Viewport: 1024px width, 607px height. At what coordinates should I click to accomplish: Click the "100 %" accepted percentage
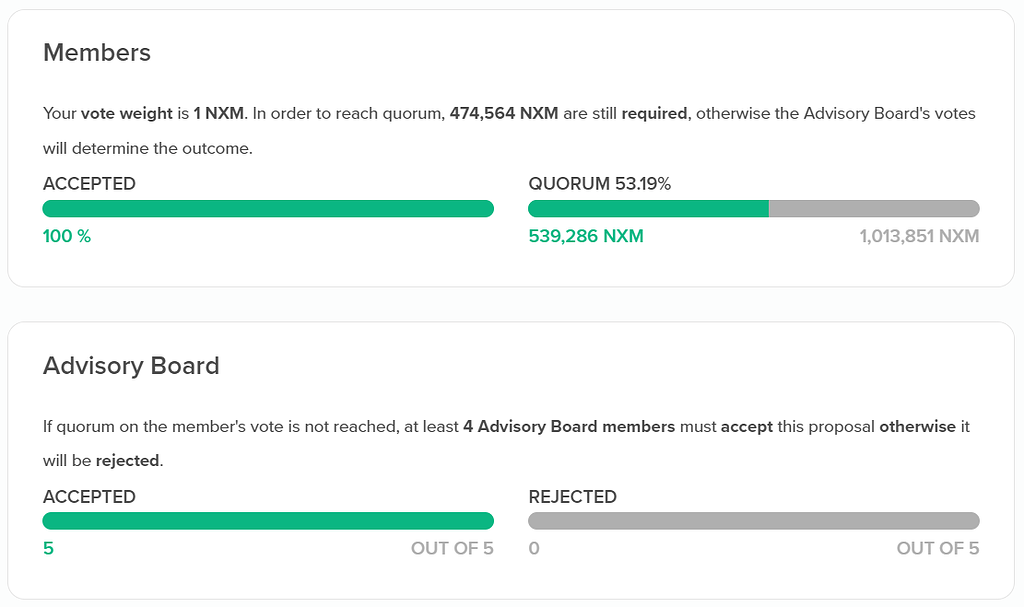[x=67, y=237]
